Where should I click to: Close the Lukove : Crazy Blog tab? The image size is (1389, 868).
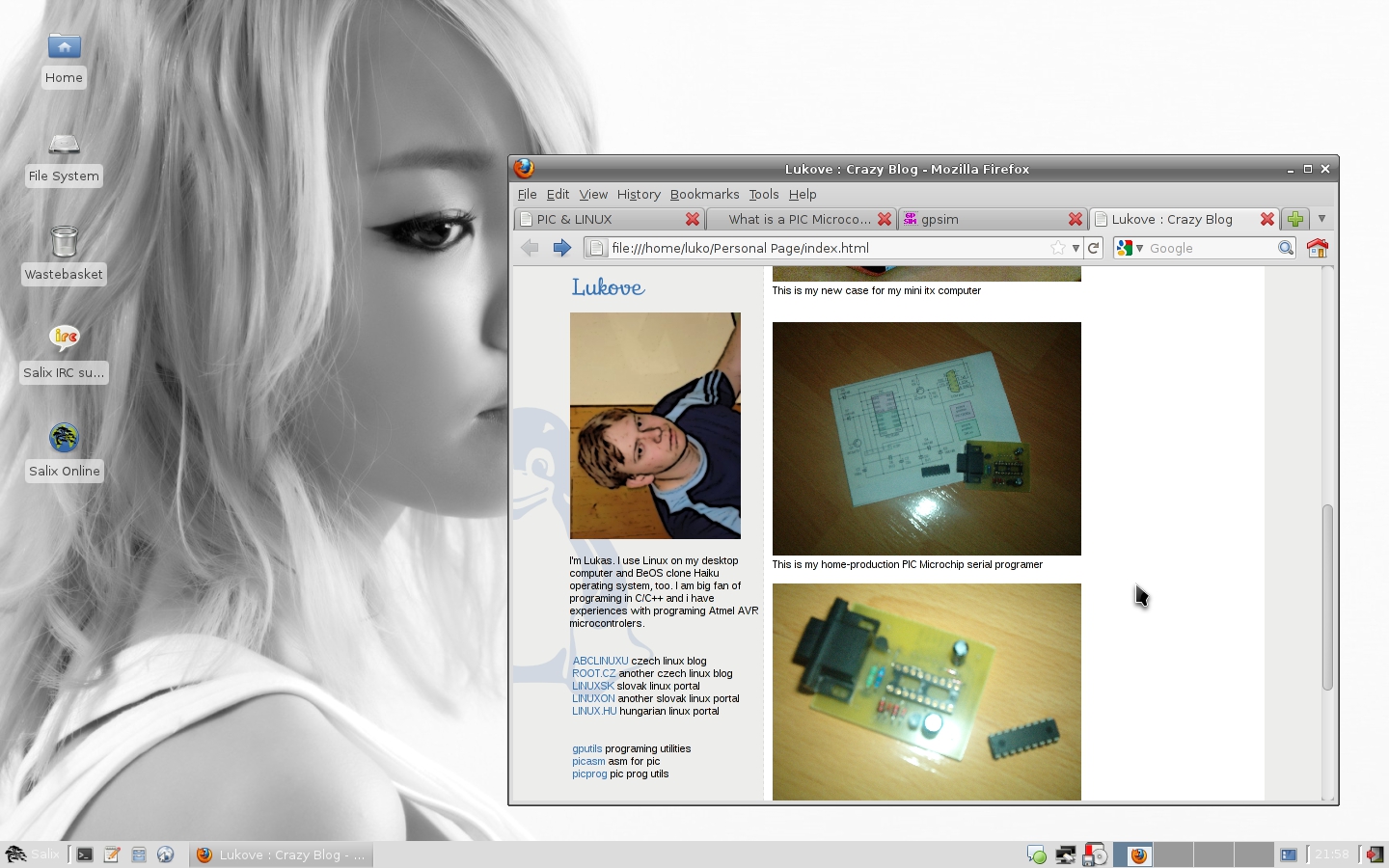(x=1267, y=219)
